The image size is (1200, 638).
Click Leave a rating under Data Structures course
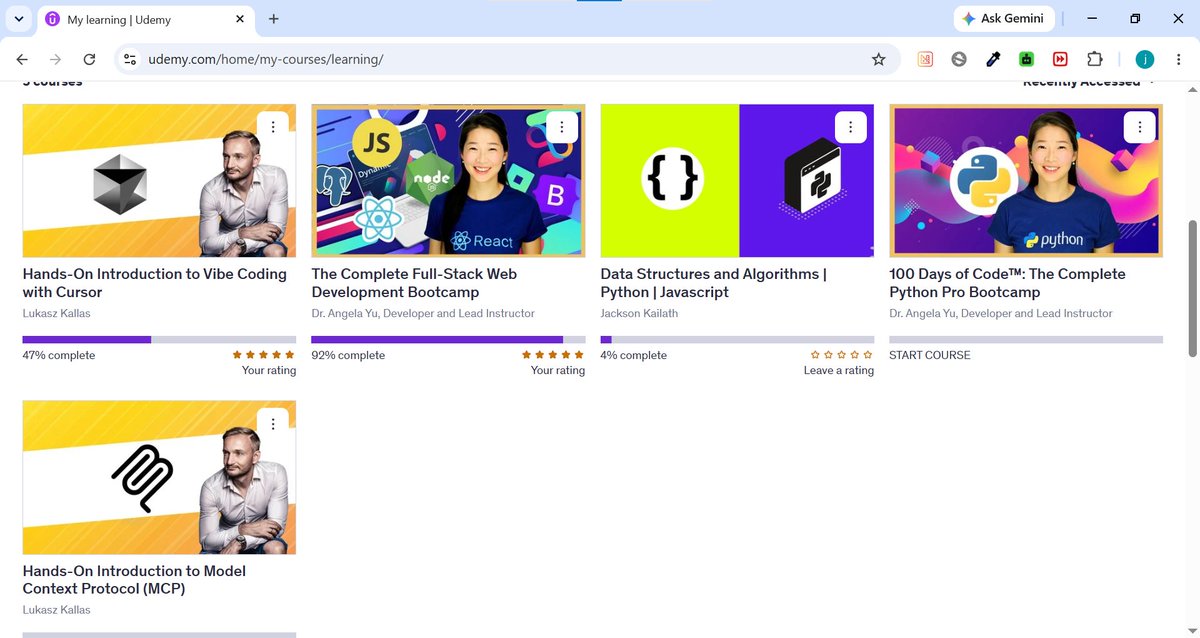pos(839,370)
